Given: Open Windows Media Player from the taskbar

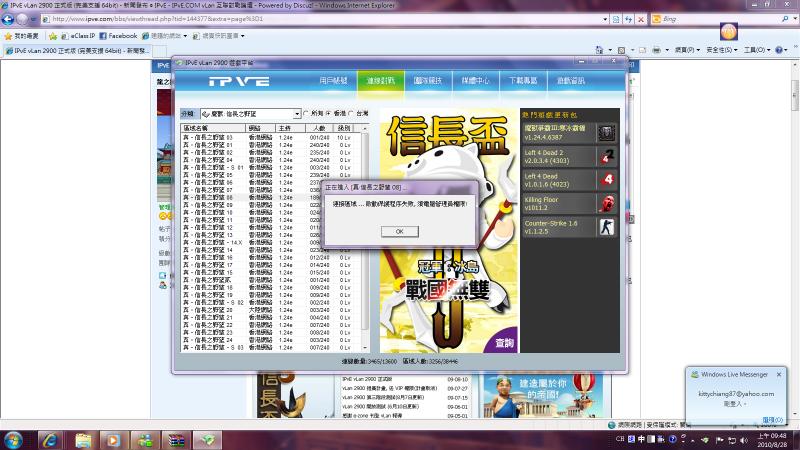Looking at the screenshot, I should point(112,439).
